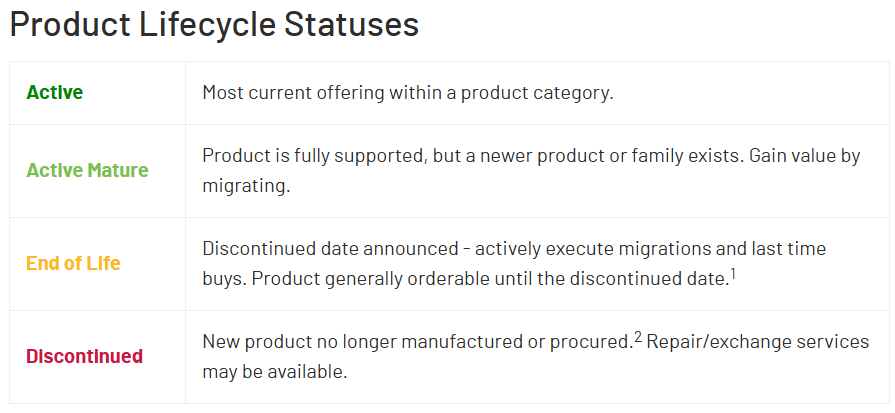
Task: Click the red "Discontinued" status label
Action: (x=84, y=356)
